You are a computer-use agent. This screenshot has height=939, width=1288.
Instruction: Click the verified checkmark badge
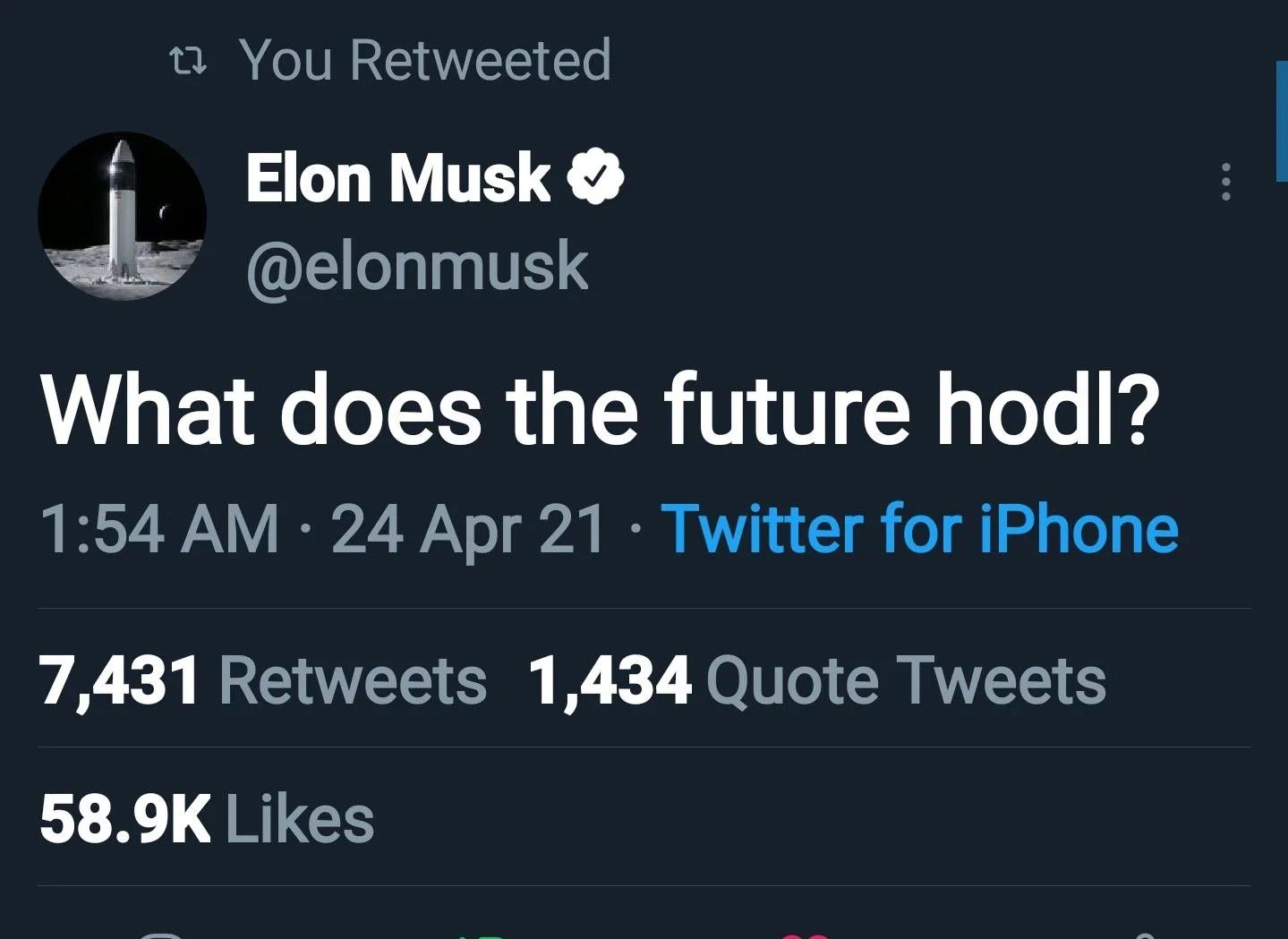[595, 177]
